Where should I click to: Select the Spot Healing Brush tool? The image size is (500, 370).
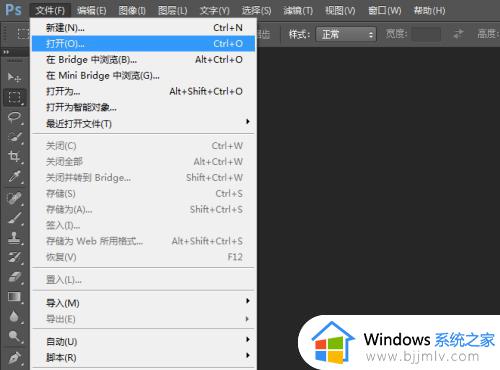(14, 199)
